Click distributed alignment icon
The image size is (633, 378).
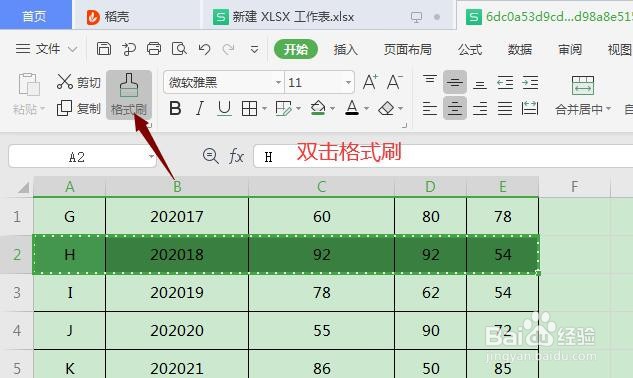530,109
